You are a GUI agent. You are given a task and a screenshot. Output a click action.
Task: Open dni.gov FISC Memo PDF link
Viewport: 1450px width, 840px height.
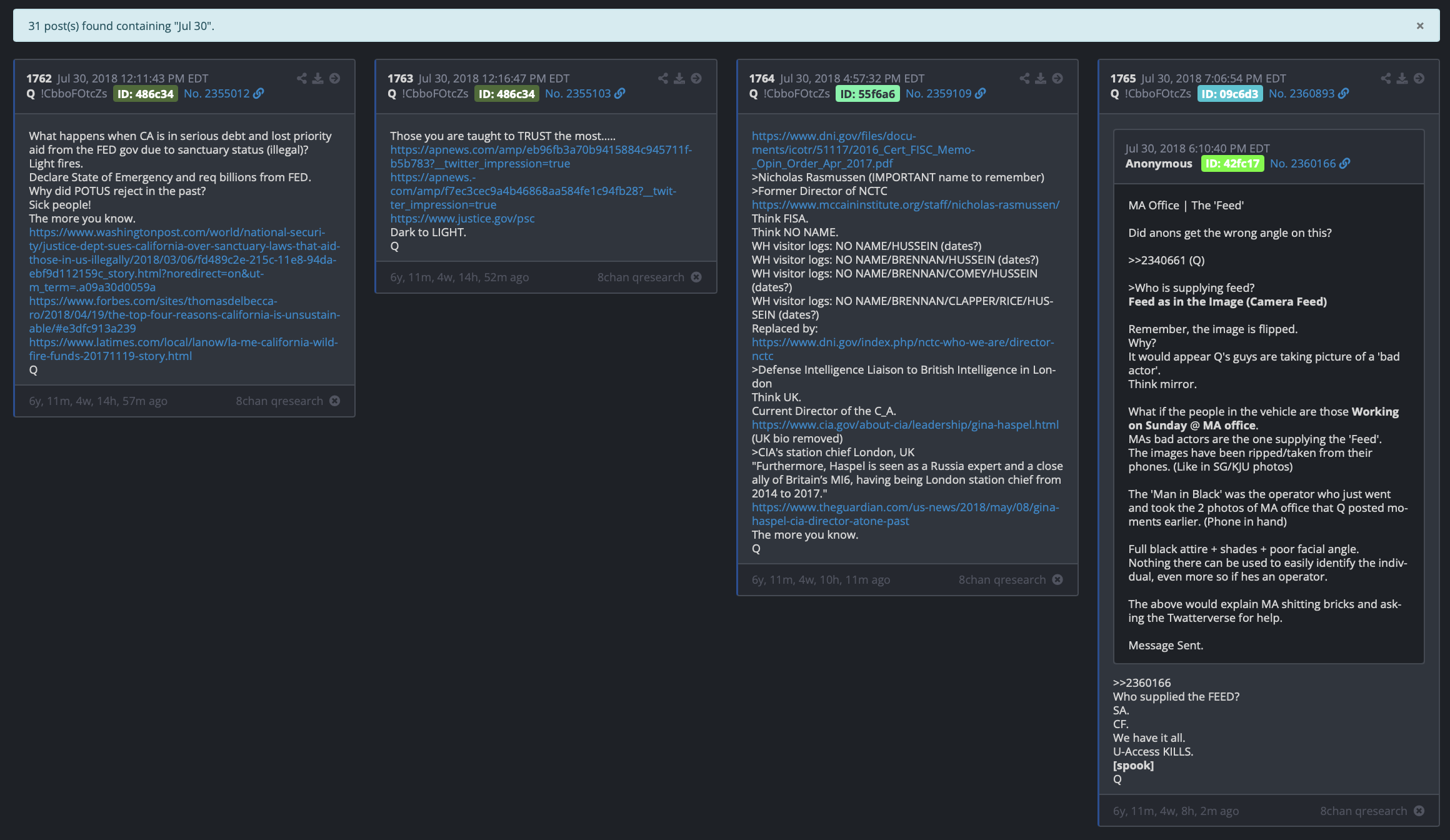click(x=863, y=149)
